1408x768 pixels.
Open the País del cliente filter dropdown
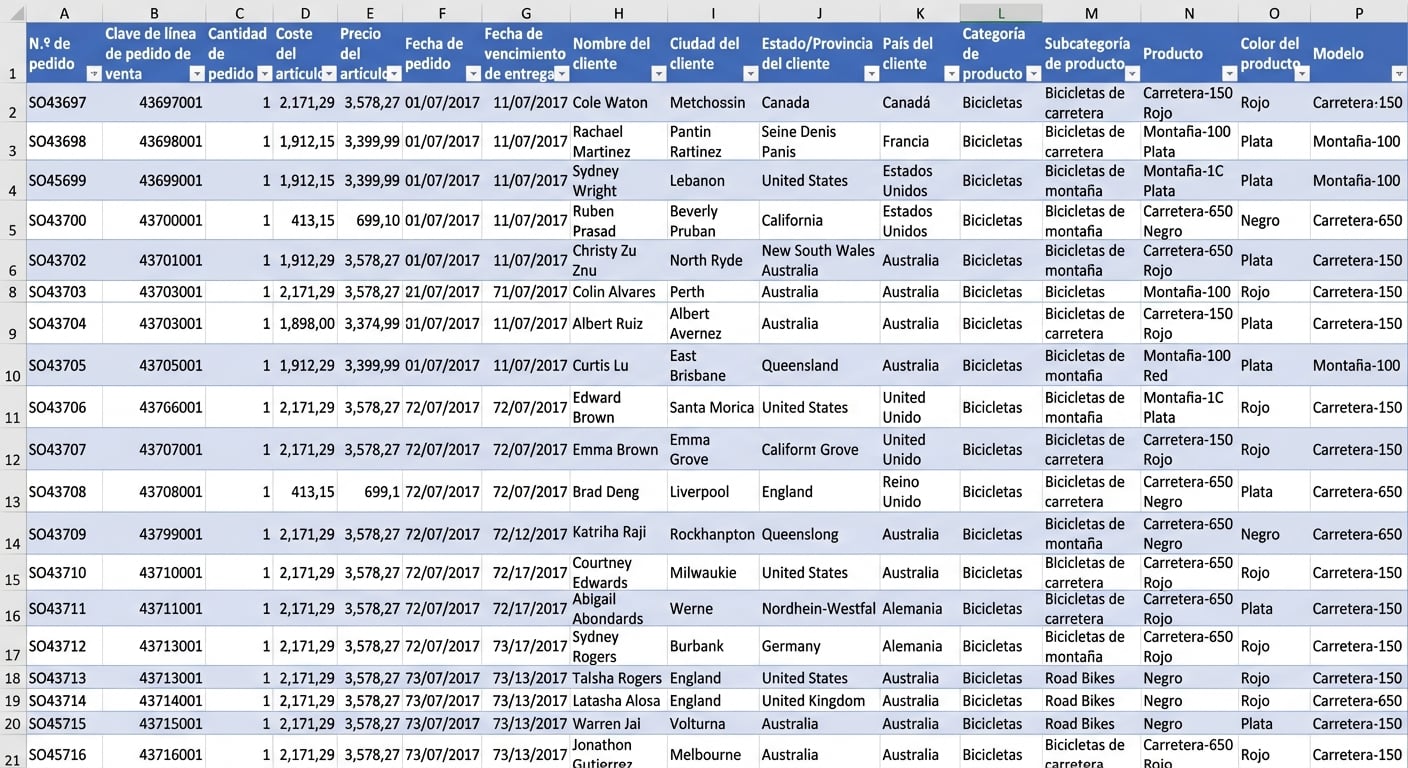950,74
